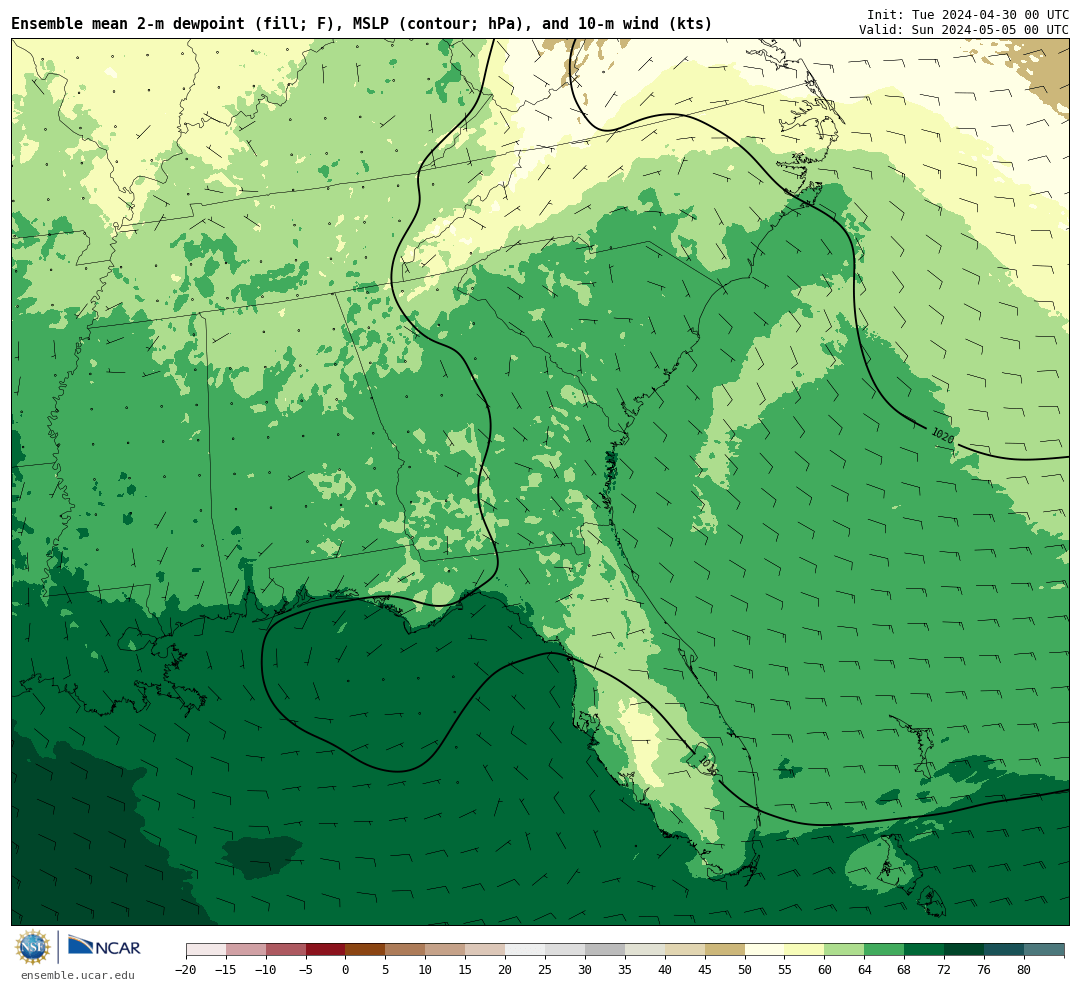The image size is (1080, 988).
Task: Click the colorbar swatch between 5 and 10
Action: (406, 950)
